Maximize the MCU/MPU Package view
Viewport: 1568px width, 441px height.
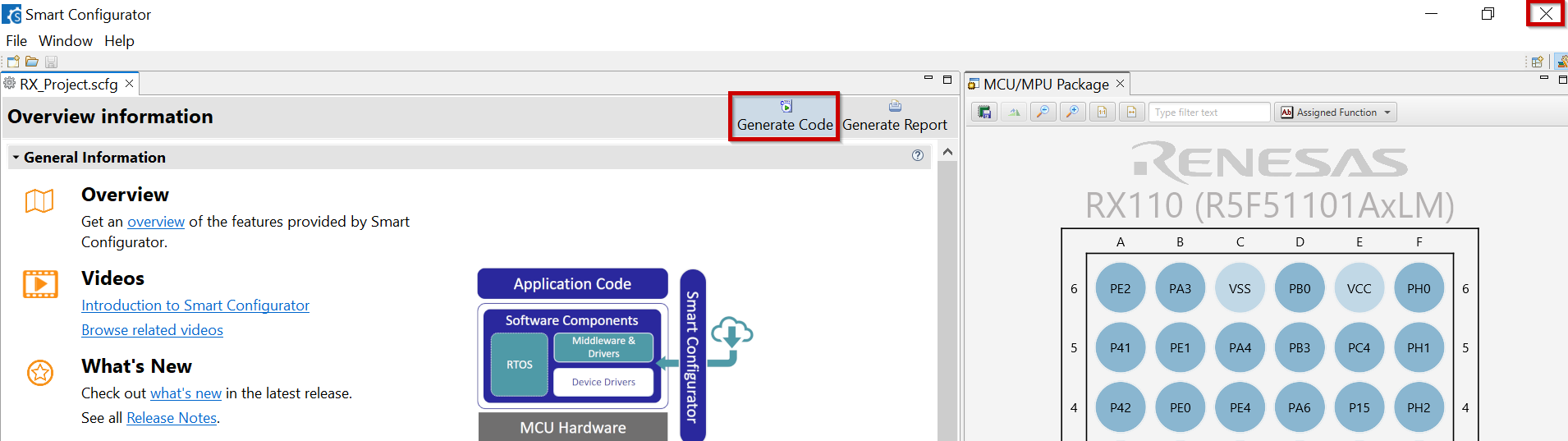tap(1562, 80)
